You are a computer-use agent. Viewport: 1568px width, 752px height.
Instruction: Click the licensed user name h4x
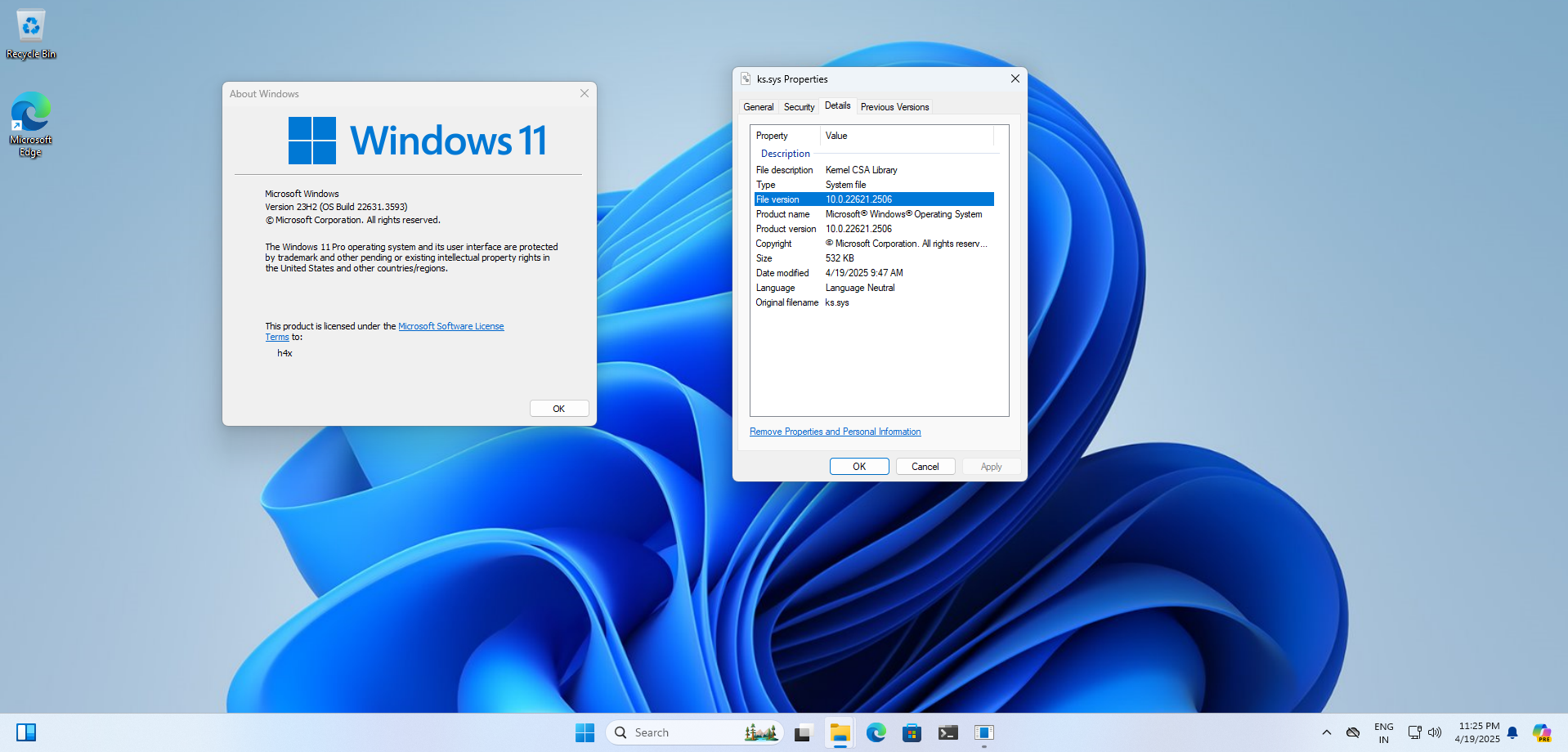point(284,353)
